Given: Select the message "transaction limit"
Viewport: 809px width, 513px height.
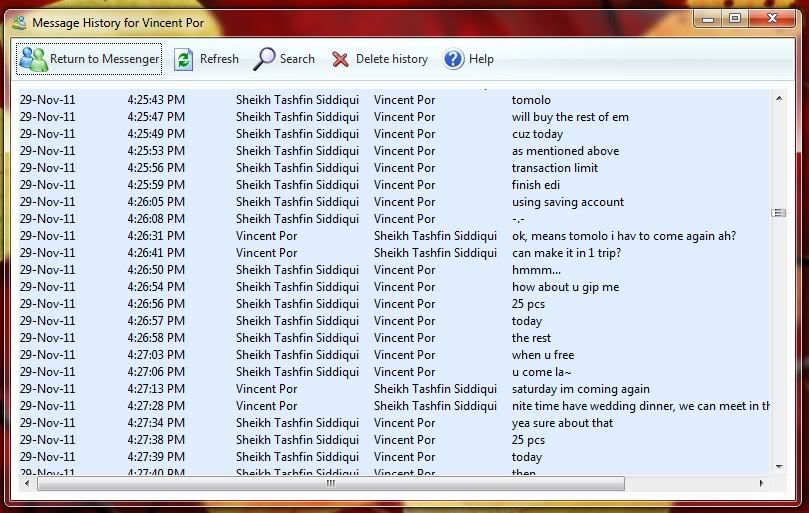Looking at the screenshot, I should (x=555, y=168).
